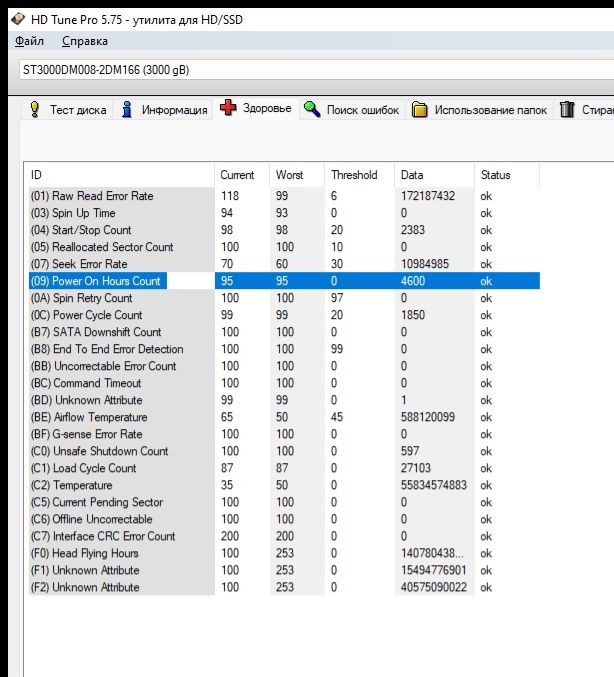Select the (BD) Unknown Attribute row
Screen dimensions: 614x677
click(x=284, y=400)
